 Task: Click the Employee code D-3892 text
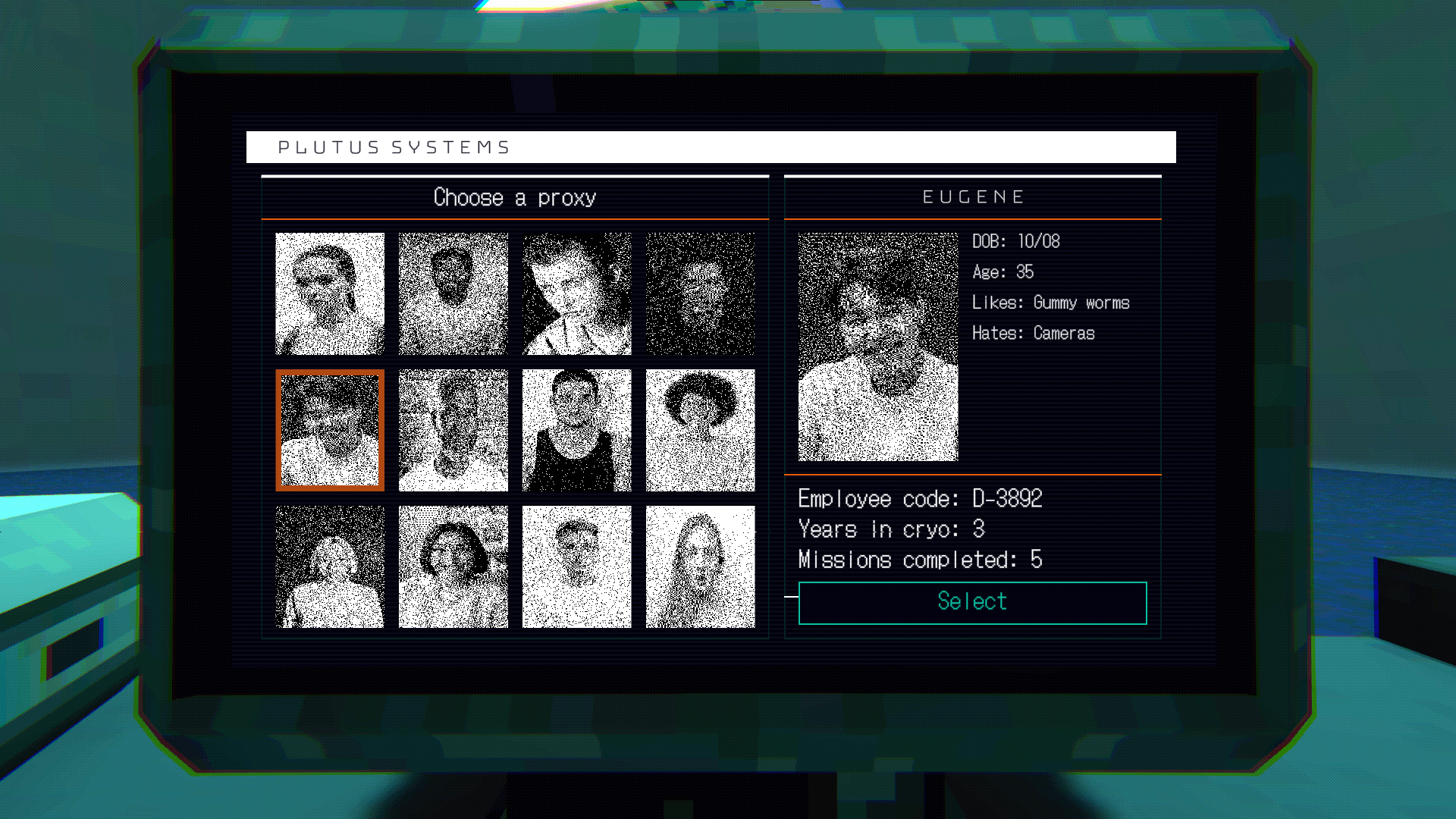(x=920, y=498)
